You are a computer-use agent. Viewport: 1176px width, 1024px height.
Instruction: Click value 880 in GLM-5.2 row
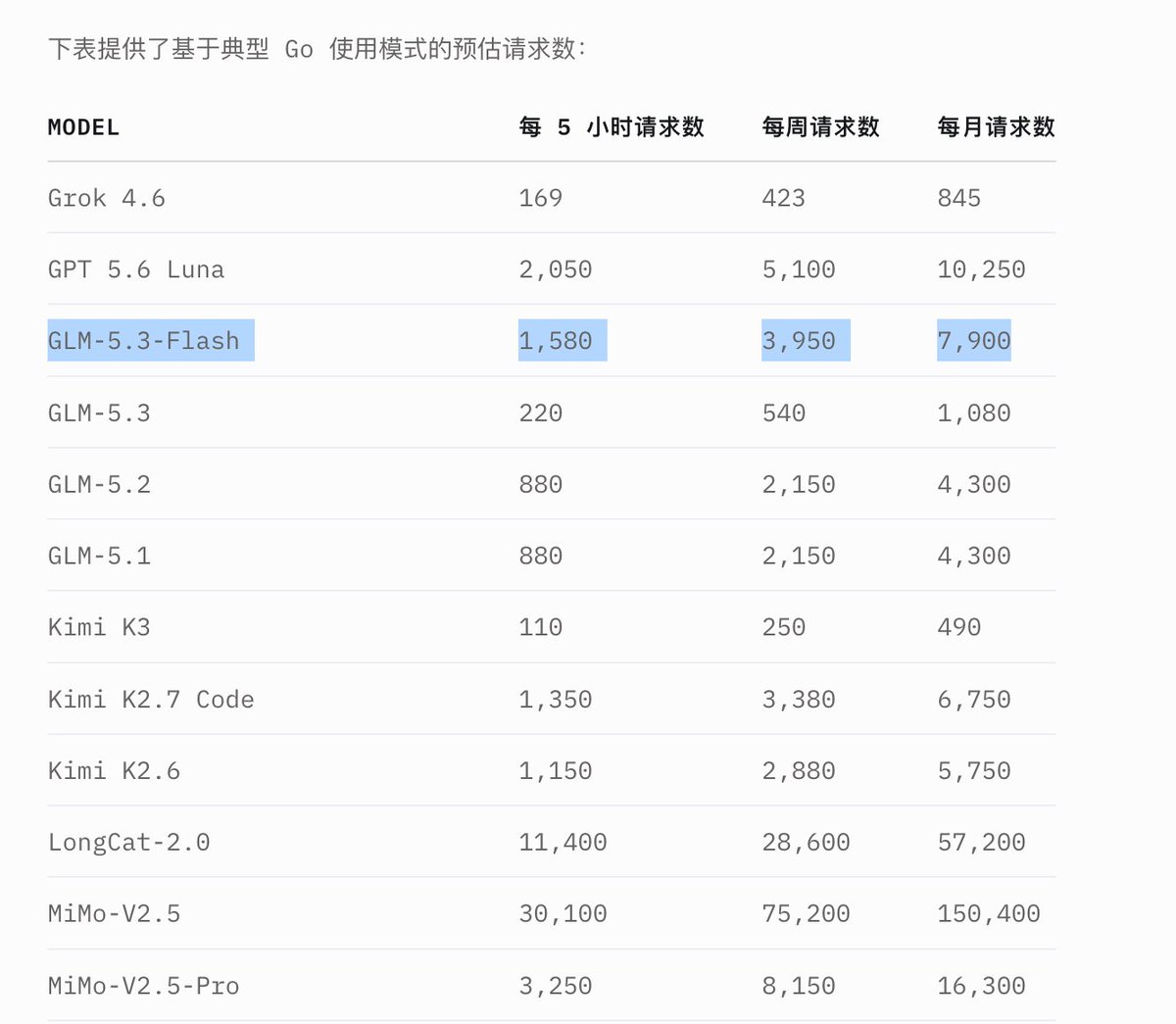pos(540,484)
